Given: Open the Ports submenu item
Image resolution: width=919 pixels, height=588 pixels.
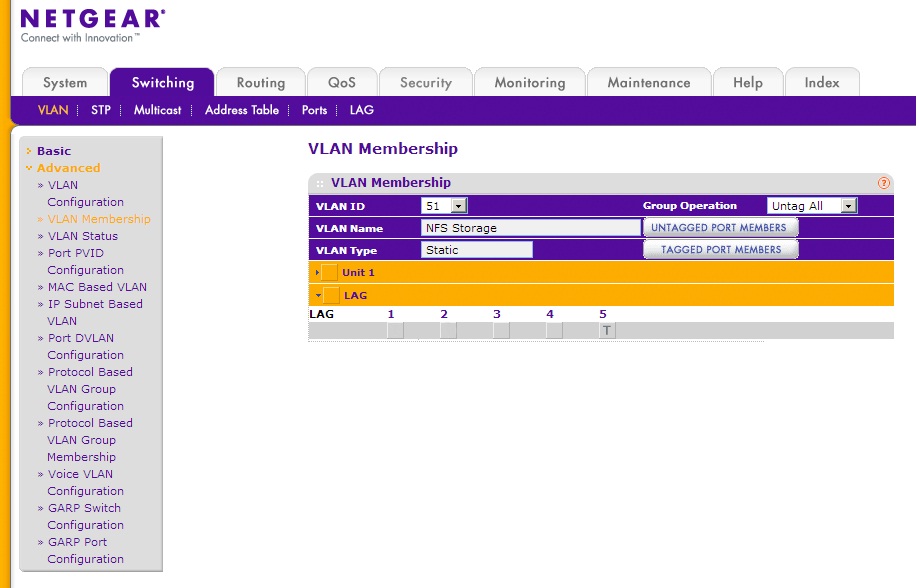Looking at the screenshot, I should point(314,110).
